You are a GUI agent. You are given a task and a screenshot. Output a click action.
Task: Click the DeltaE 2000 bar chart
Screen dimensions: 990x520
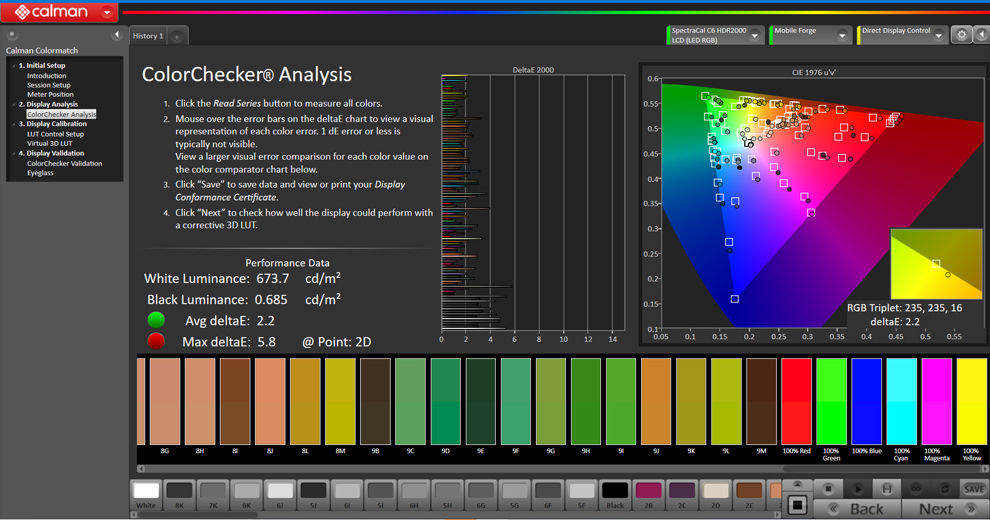click(x=533, y=203)
